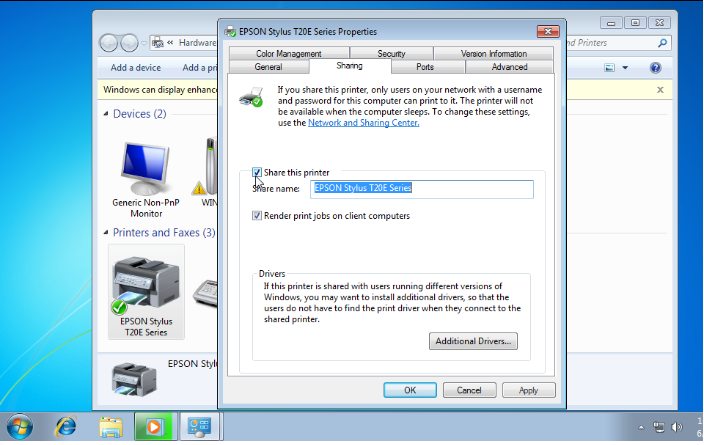This screenshot has width=704, height=445.
Task: Toggle the Share this printer checkbox
Action: (256, 172)
